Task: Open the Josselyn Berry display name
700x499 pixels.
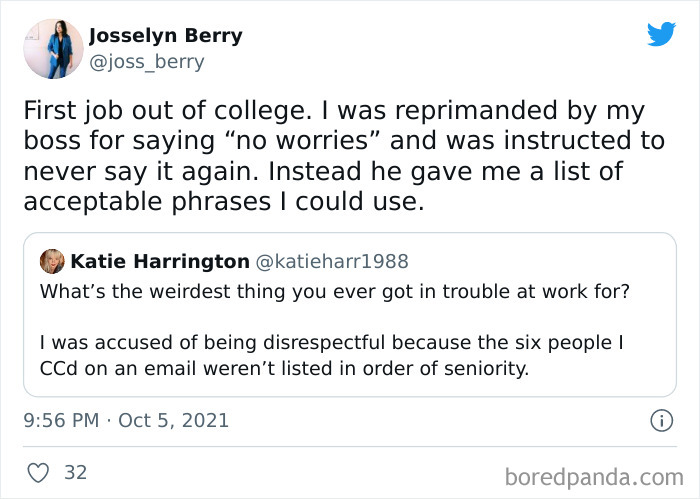Action: pyautogui.click(x=165, y=36)
